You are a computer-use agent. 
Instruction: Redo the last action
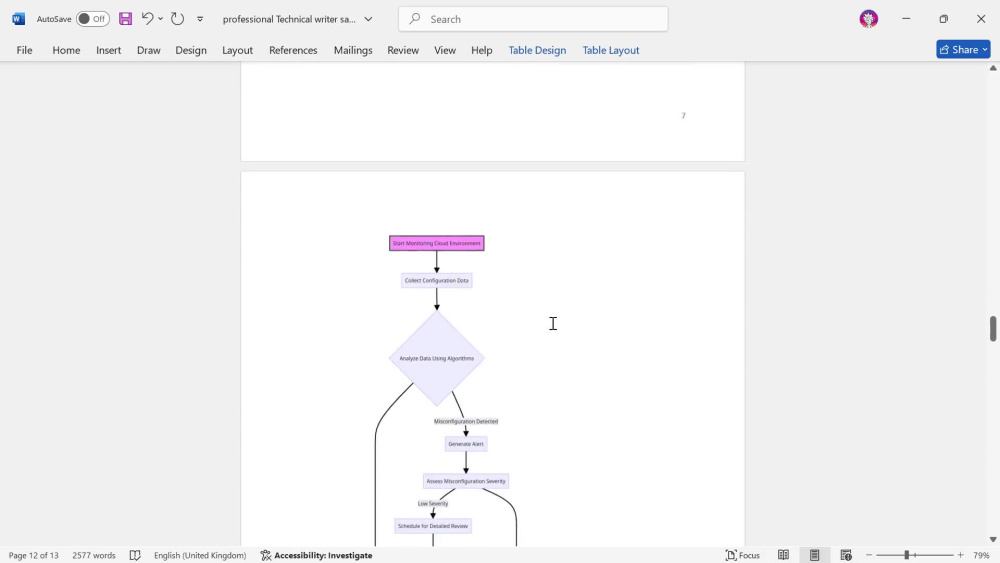177,19
